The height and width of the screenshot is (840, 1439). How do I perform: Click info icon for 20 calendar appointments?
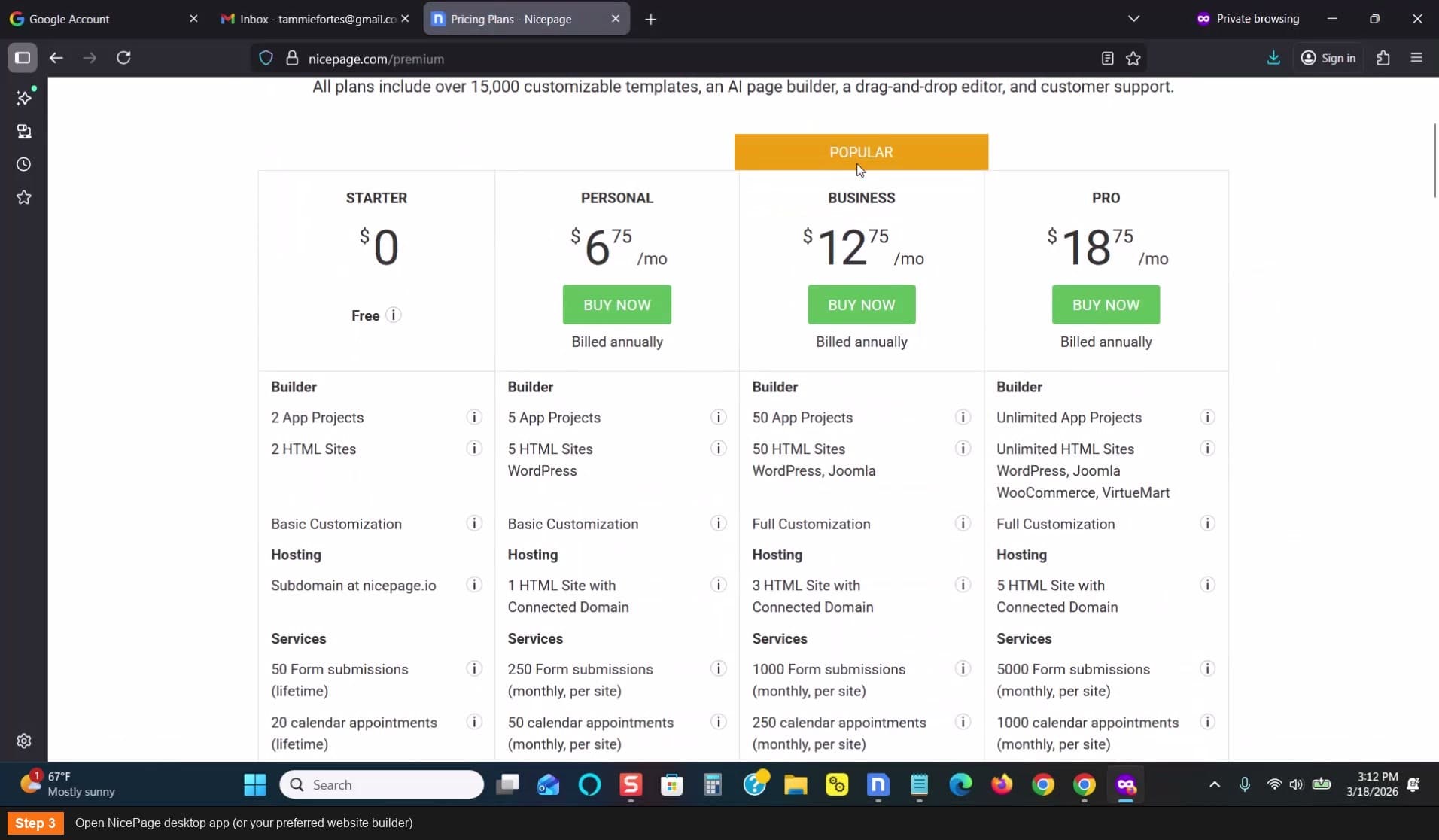point(473,722)
